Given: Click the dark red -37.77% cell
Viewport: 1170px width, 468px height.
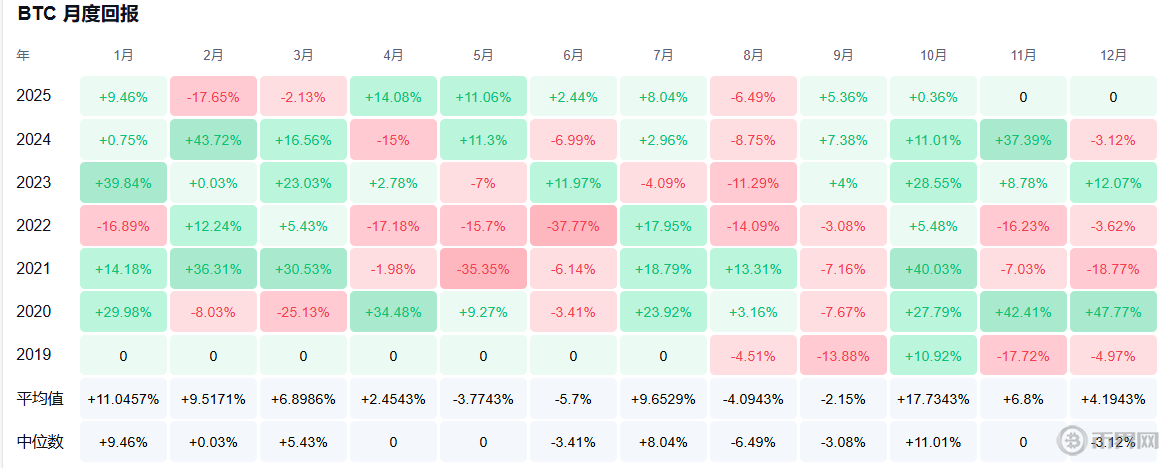Looking at the screenshot, I should click(x=574, y=226).
